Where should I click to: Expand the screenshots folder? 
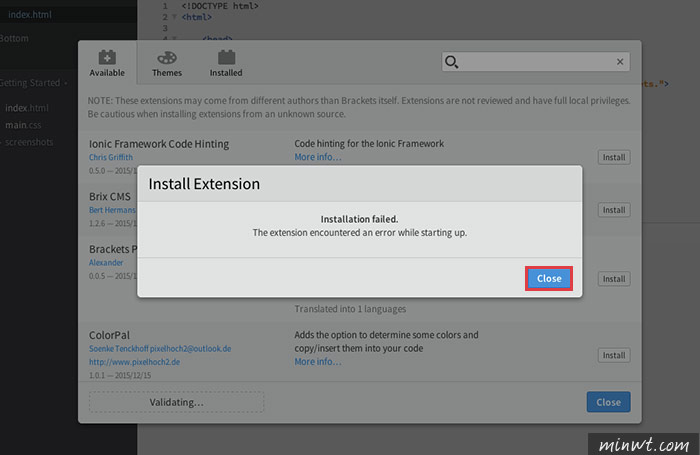[x=29, y=142]
